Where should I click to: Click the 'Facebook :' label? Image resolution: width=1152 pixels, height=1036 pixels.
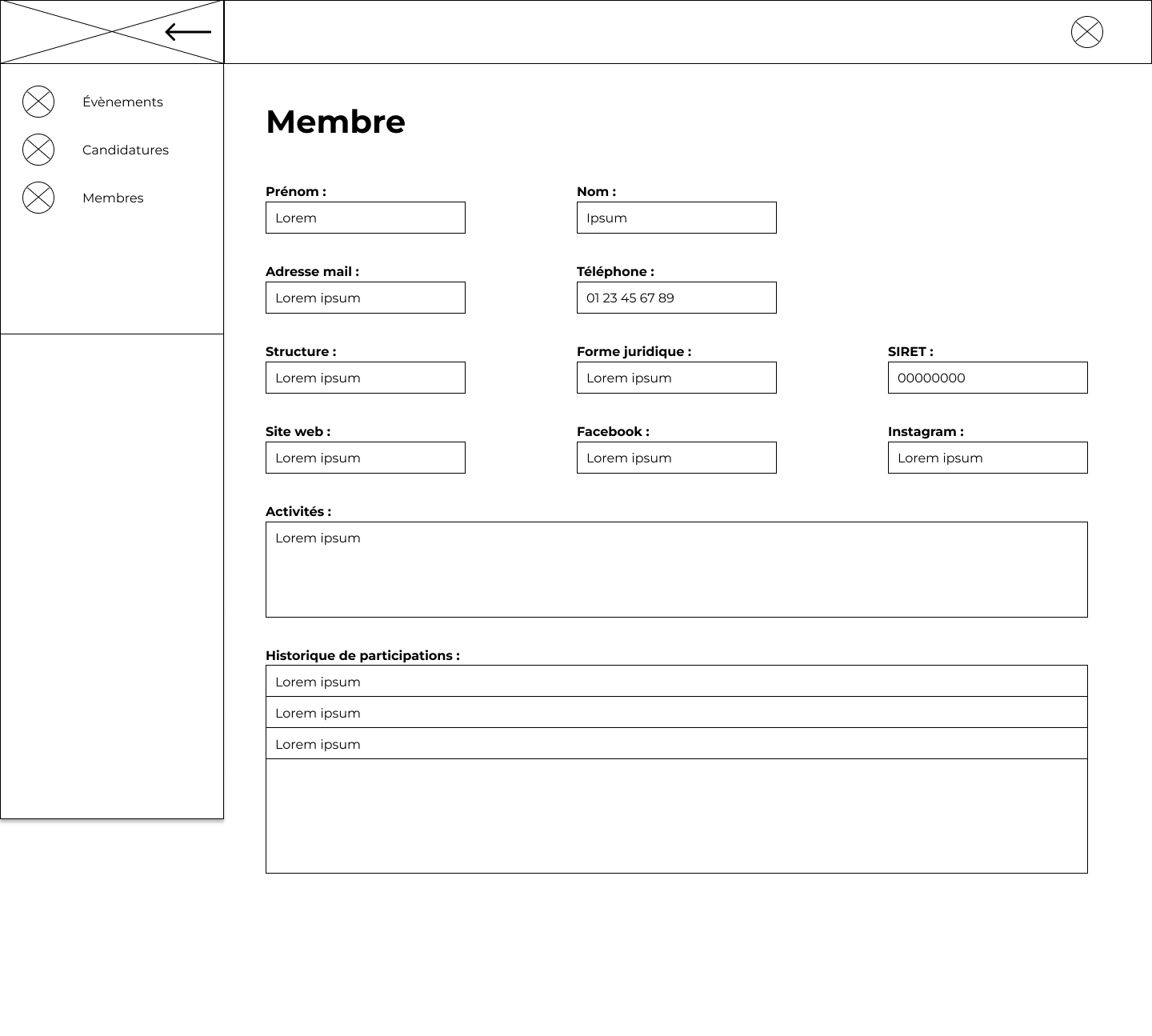tap(613, 431)
